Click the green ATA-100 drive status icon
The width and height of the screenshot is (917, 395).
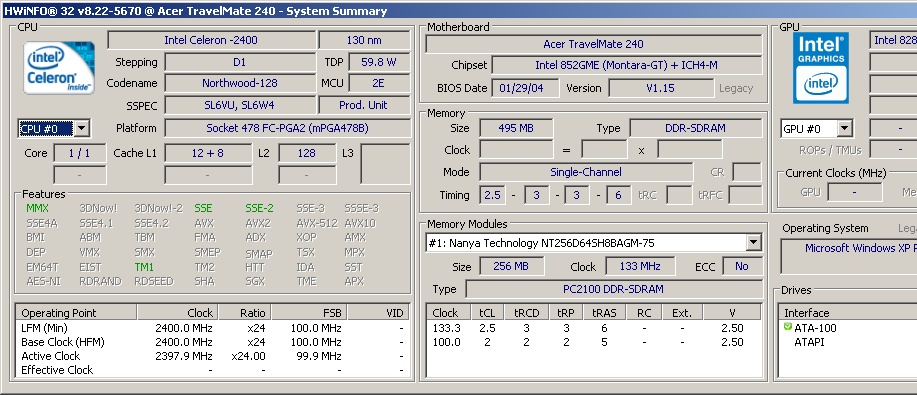coord(787,327)
